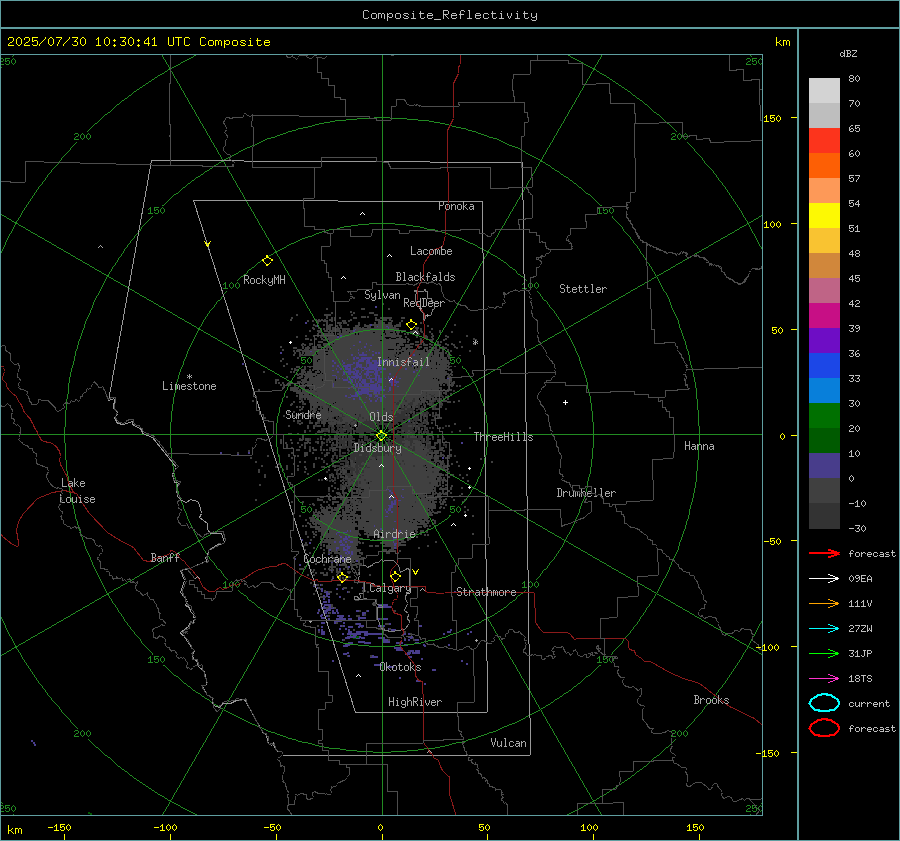Screen dimensions: 900x841
Task: Select the yellow diamond marker below Cochrane
Action: point(343,577)
